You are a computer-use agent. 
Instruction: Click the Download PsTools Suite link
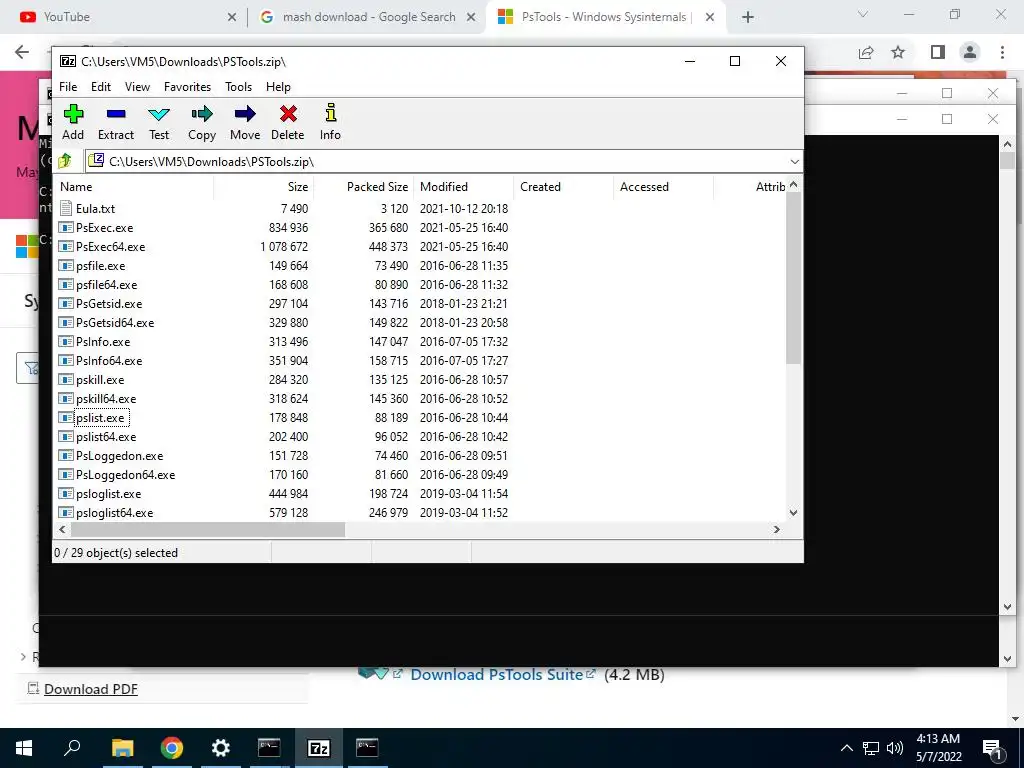496,675
